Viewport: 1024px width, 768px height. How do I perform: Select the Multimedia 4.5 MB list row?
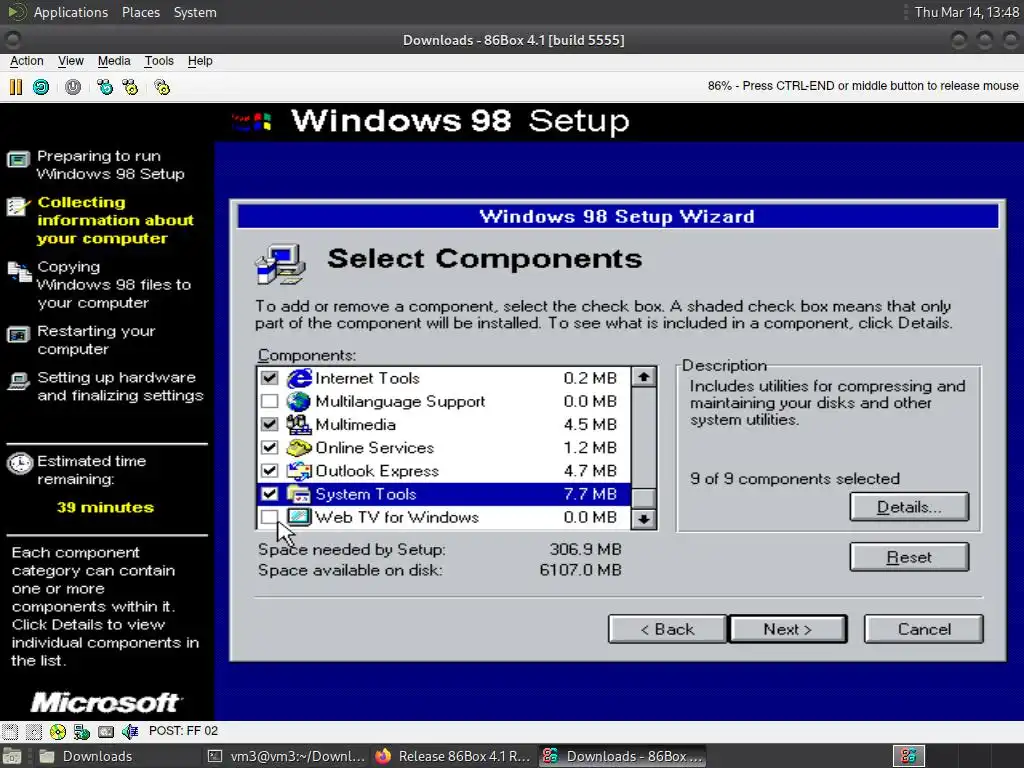(x=444, y=424)
